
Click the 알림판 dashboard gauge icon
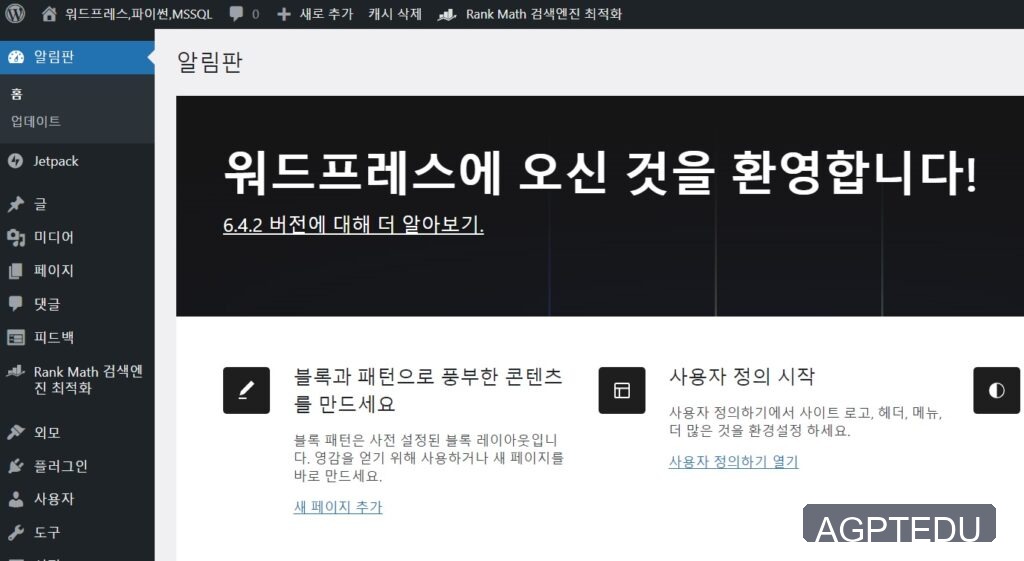16,57
